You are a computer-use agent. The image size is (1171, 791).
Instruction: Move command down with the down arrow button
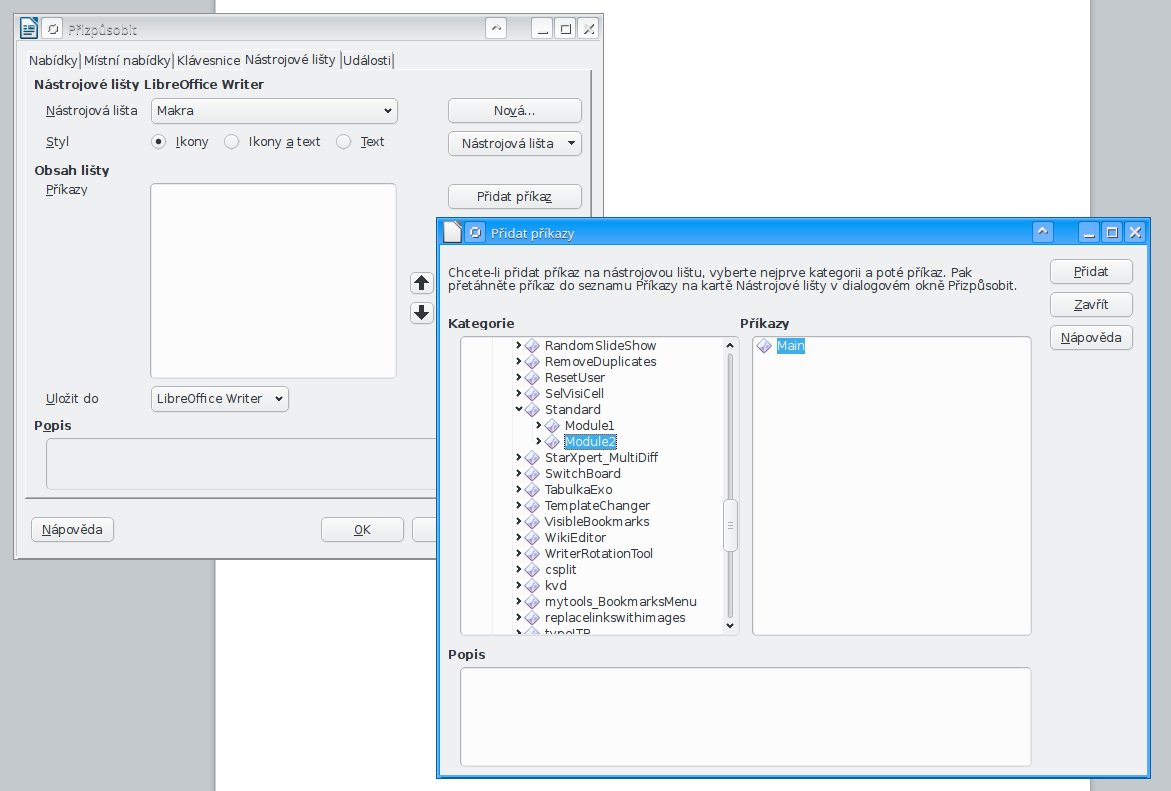[x=421, y=313]
